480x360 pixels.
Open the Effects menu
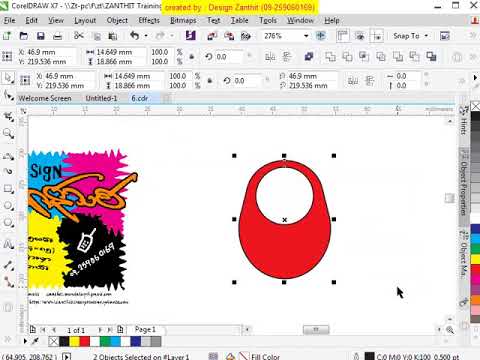[149, 20]
